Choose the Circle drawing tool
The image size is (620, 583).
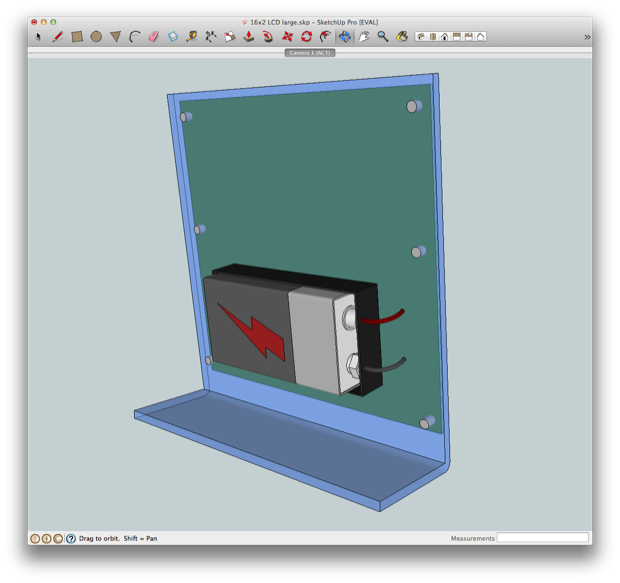tap(96, 37)
